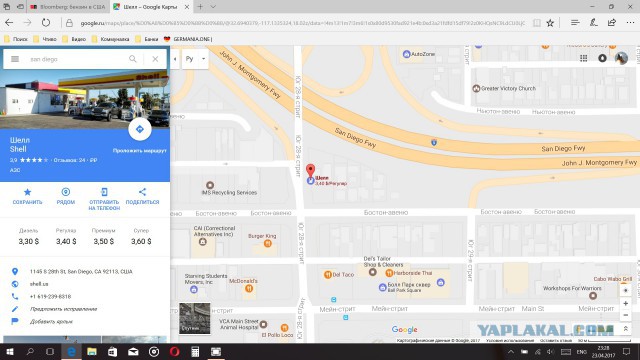Open a new browser tab
The height and width of the screenshot is (360, 640).
200,7
